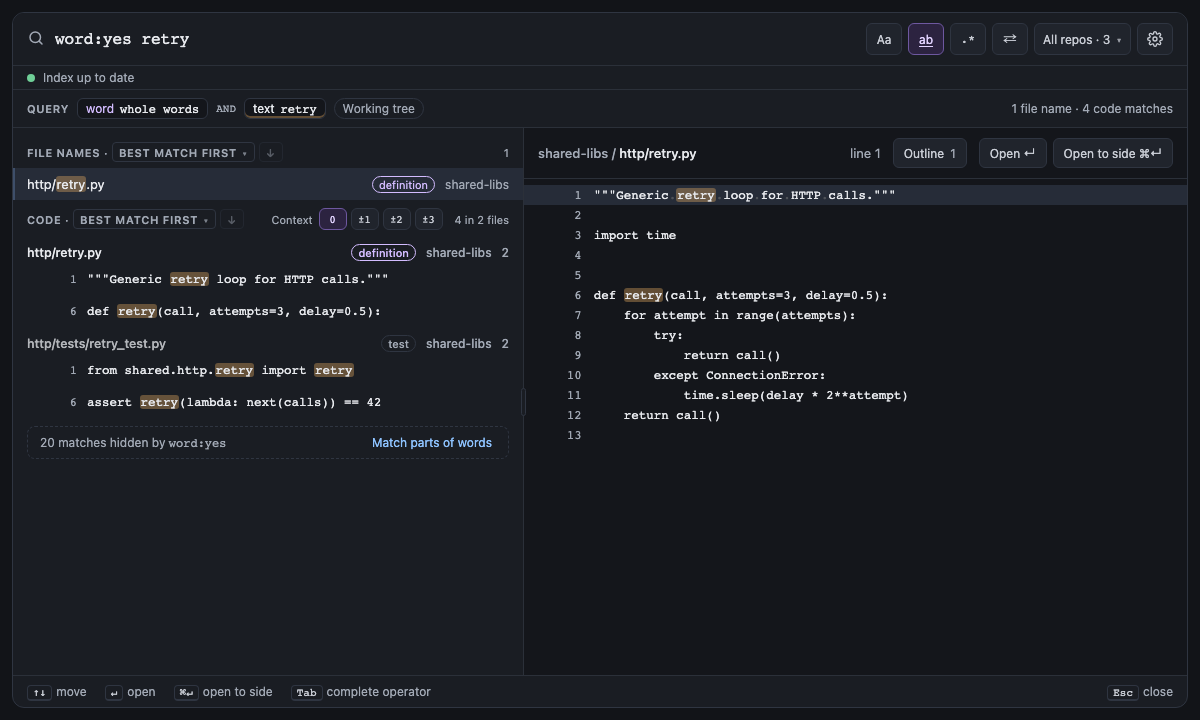Set context lines to ±2
This screenshot has width=1200, height=720.
[x=397, y=220]
